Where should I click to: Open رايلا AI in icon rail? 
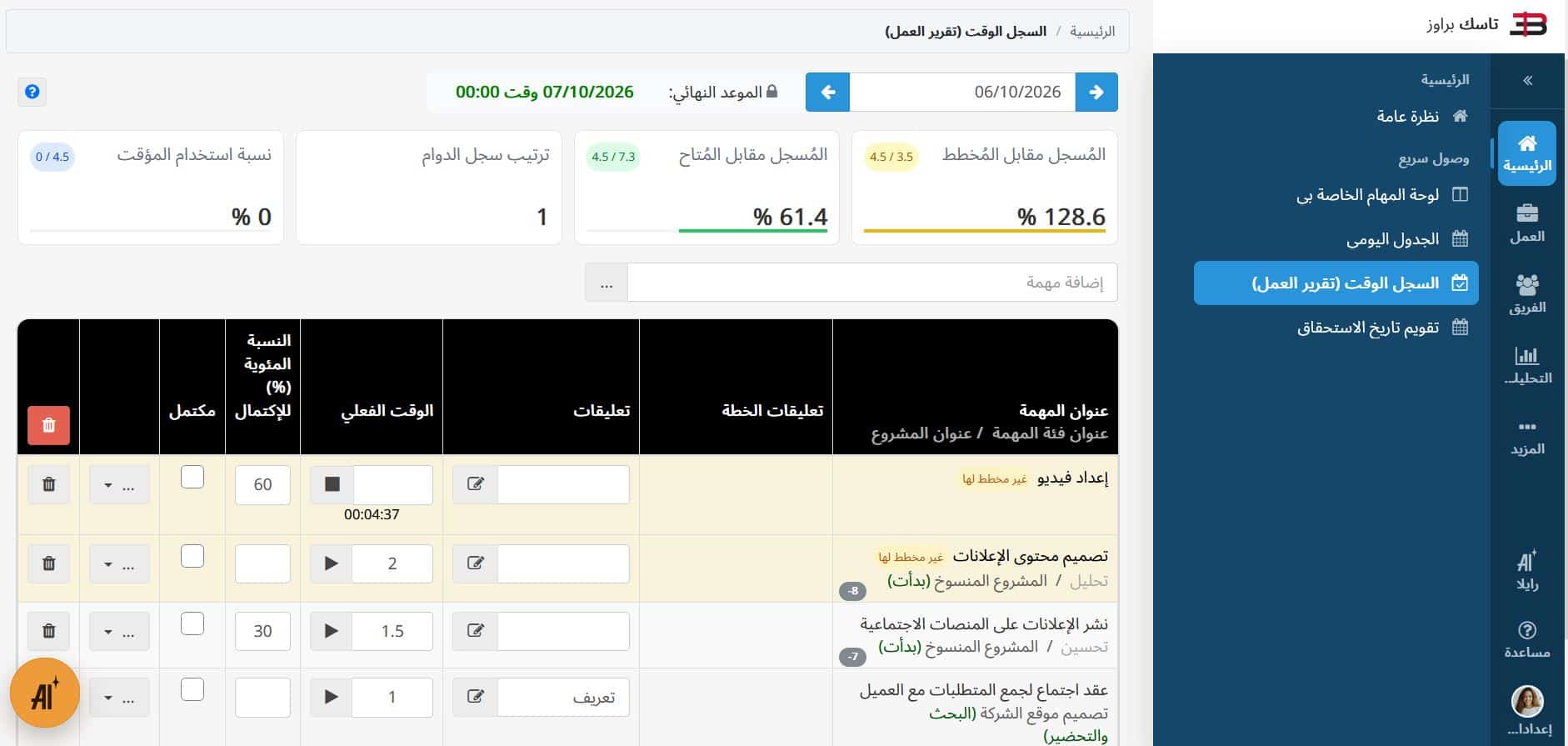coord(1526,571)
